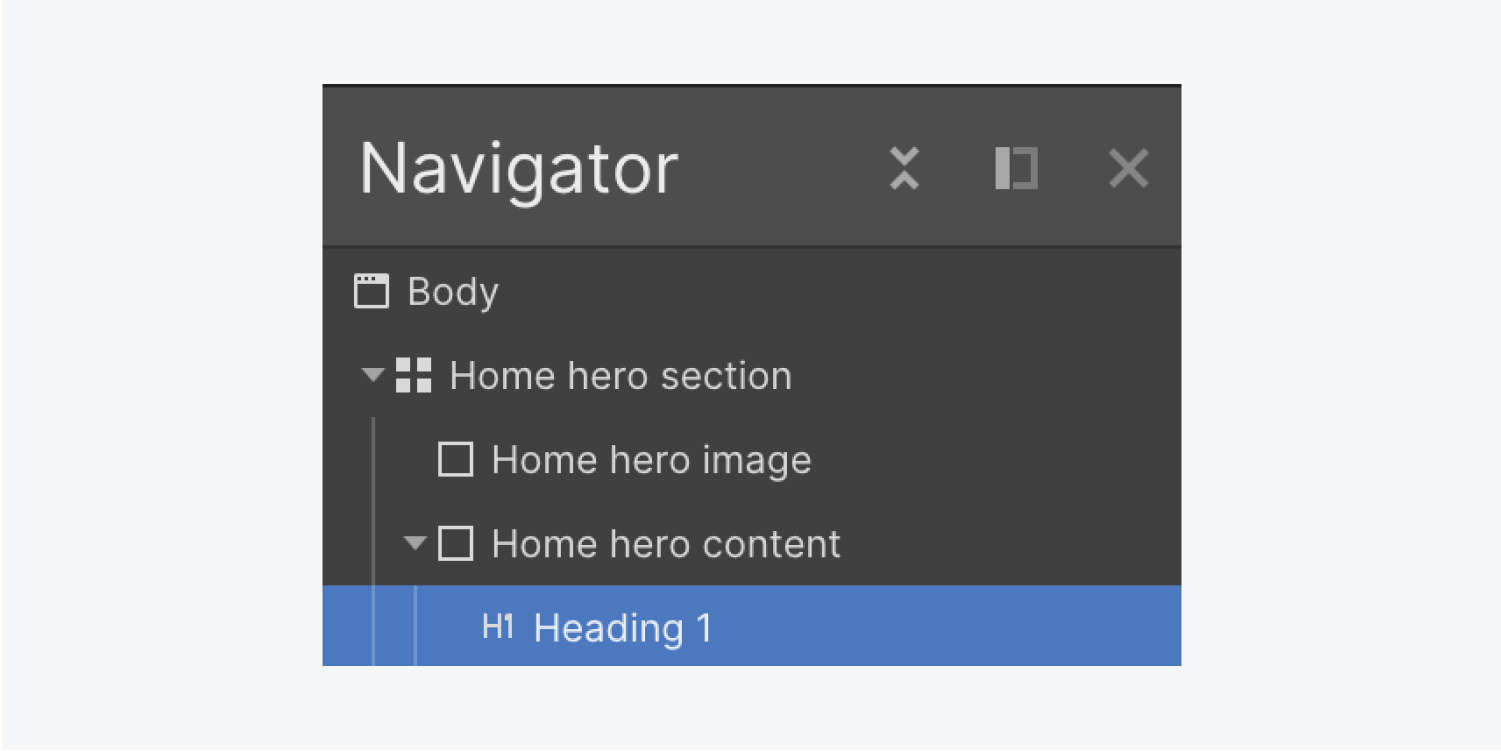The image size is (1501, 751).
Task: Click the Body page icon
Action: click(371, 292)
